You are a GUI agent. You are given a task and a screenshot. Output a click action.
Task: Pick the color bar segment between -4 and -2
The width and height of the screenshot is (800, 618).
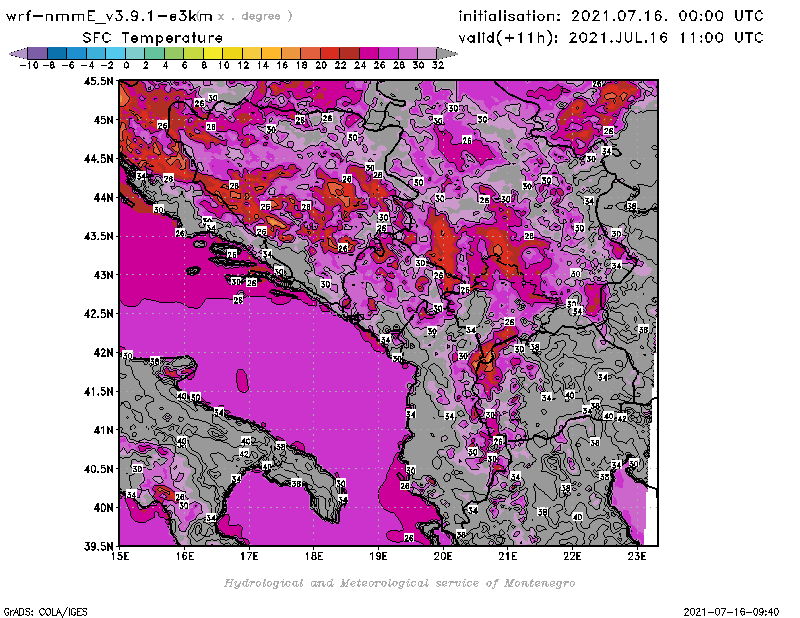(x=96, y=53)
